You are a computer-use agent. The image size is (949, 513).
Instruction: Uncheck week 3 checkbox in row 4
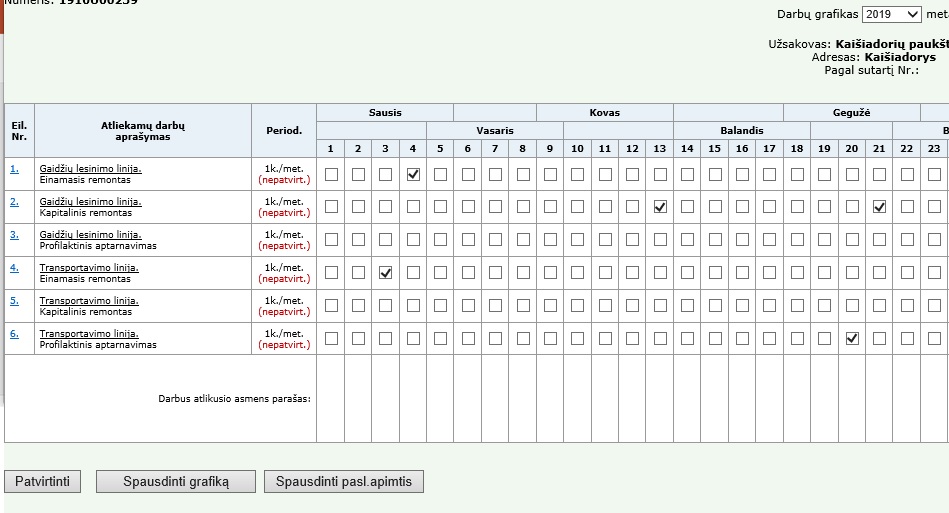click(x=386, y=273)
